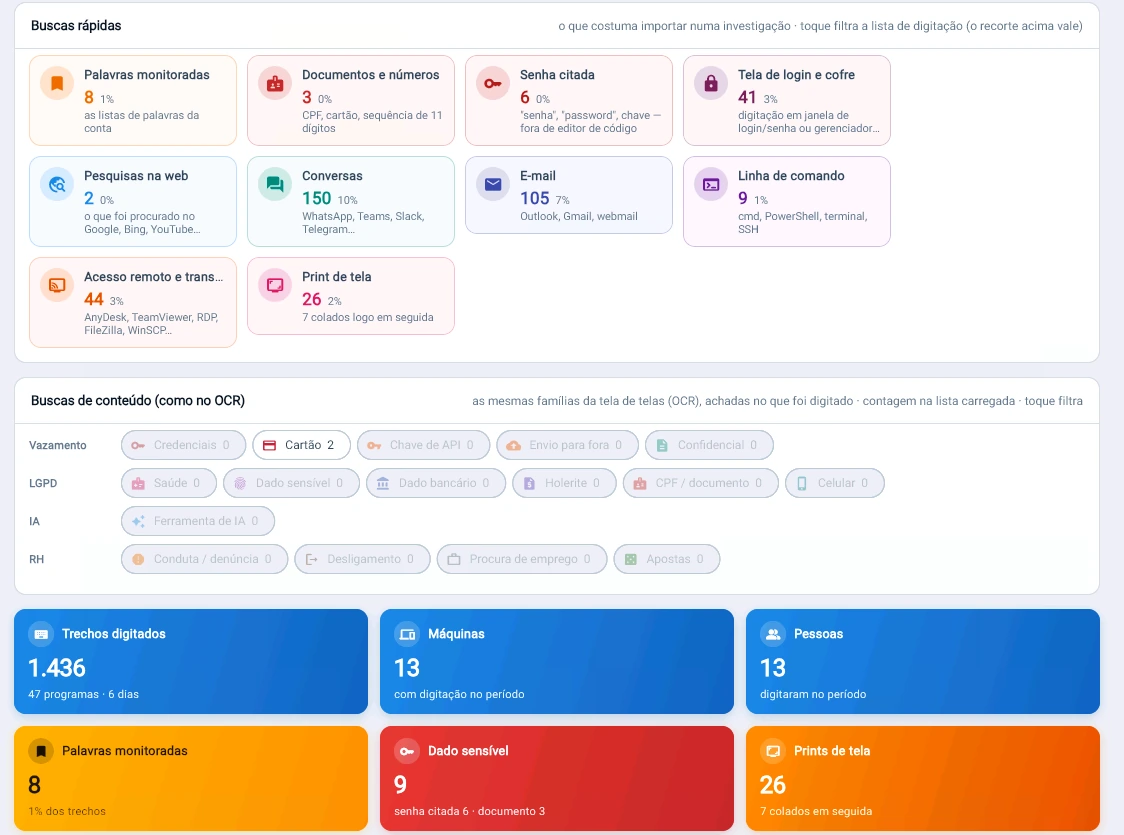Toggle the Cartão 2 filter chip
The height and width of the screenshot is (835, 1124).
(301, 445)
